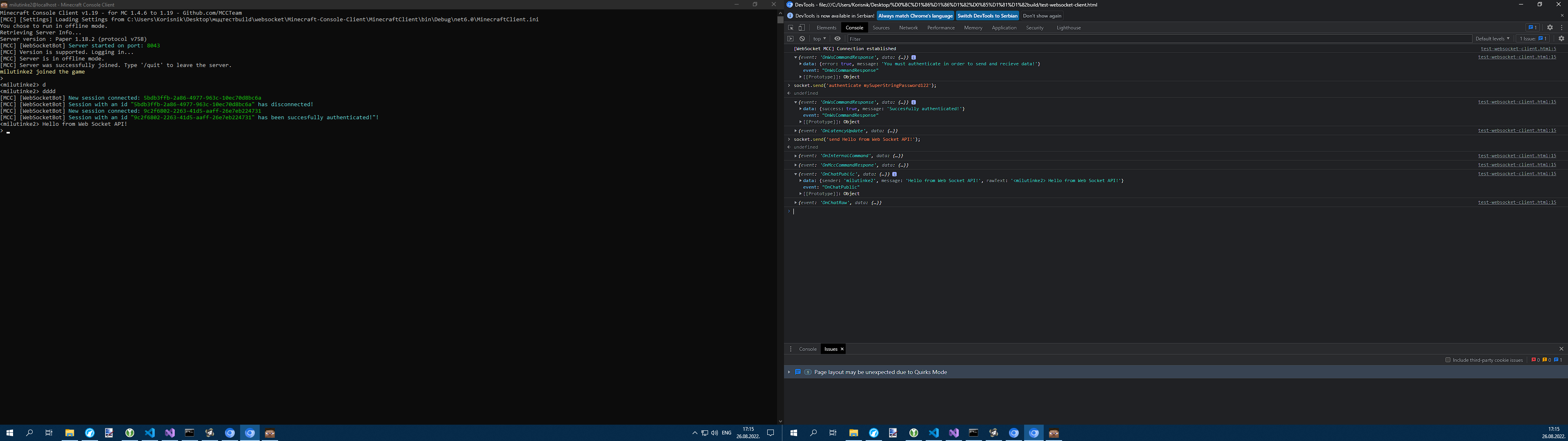Open console settings gear beside issues counter
Screen dimensions: 1568x441
pyautogui.click(x=1561, y=38)
